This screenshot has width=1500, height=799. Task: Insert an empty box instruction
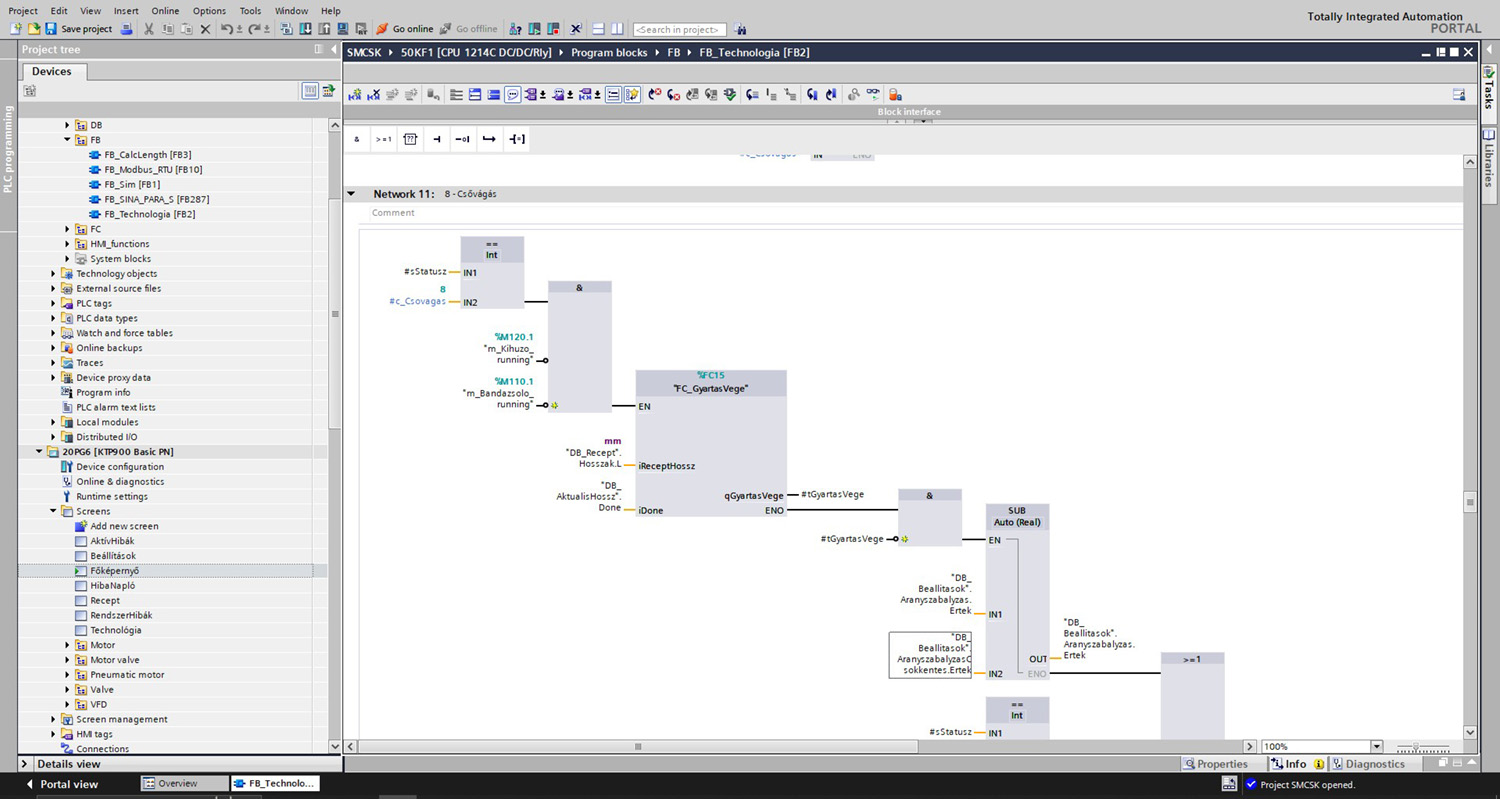pyautogui.click(x=410, y=140)
